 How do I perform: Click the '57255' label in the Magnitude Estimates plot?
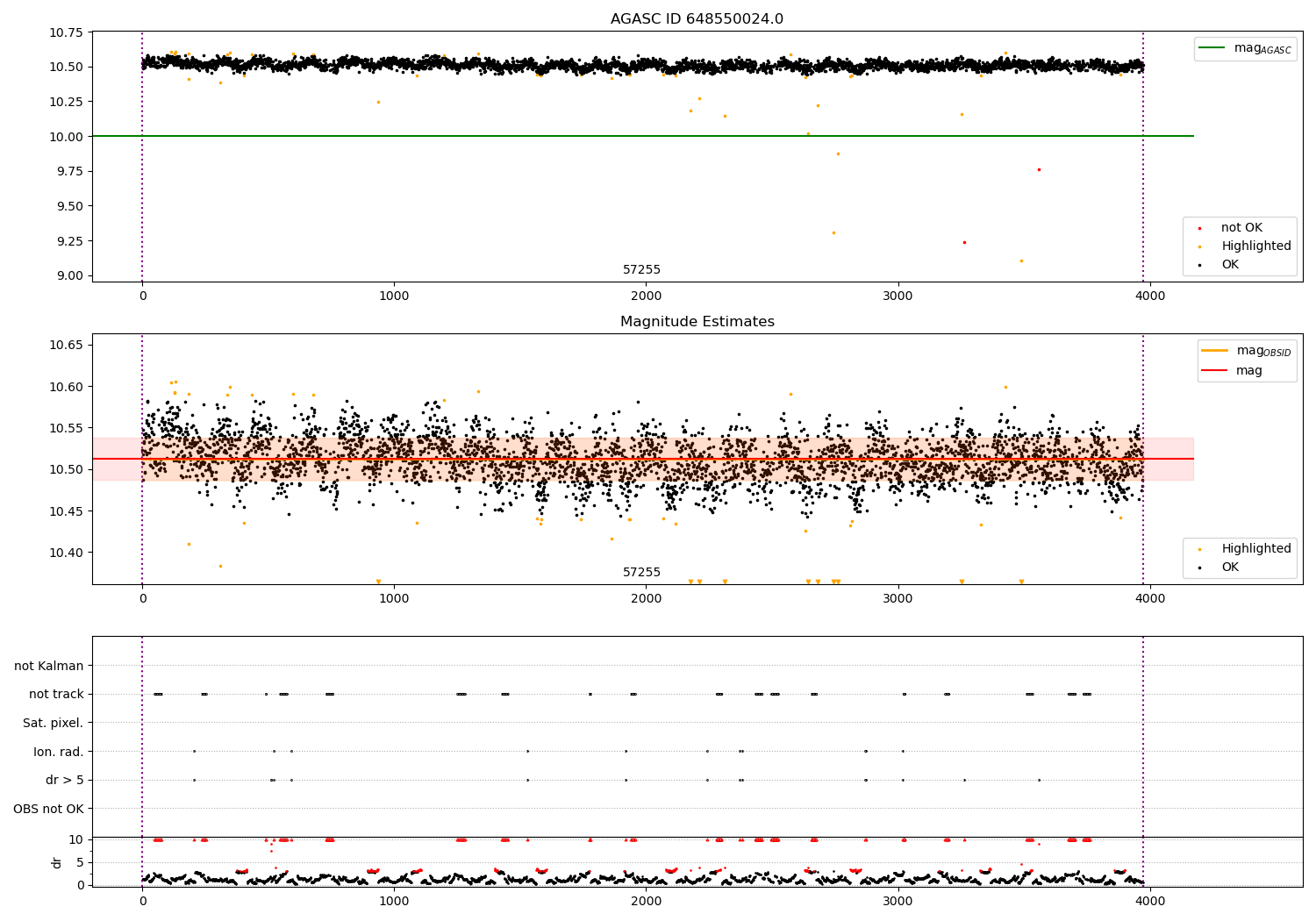click(641, 573)
